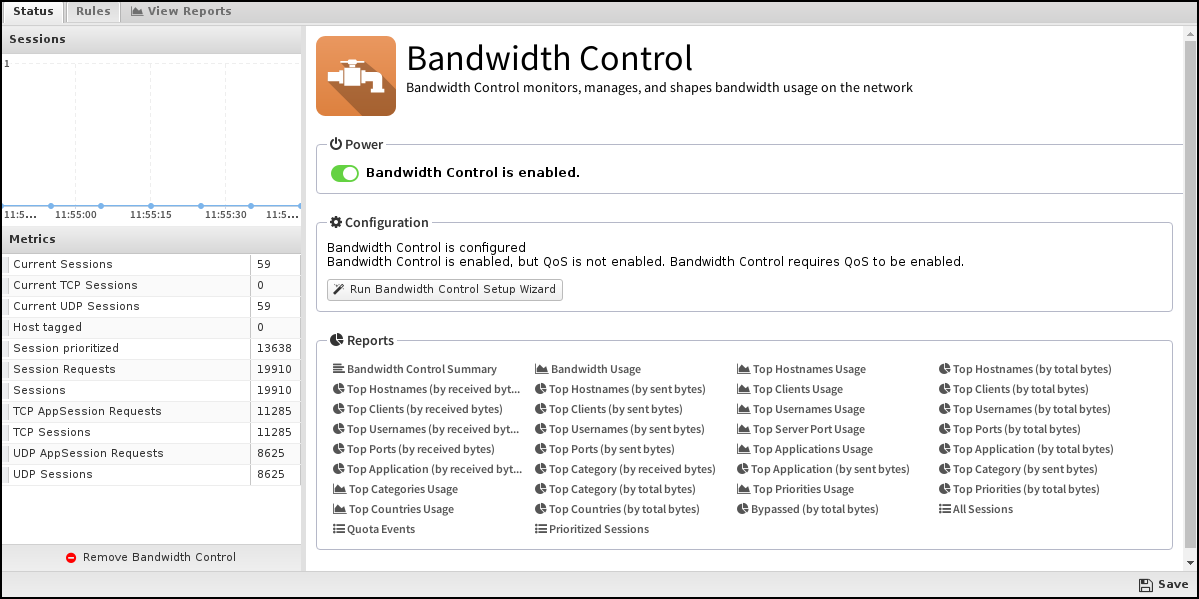
Task: Switch to the Rules tab
Action: [x=92, y=11]
